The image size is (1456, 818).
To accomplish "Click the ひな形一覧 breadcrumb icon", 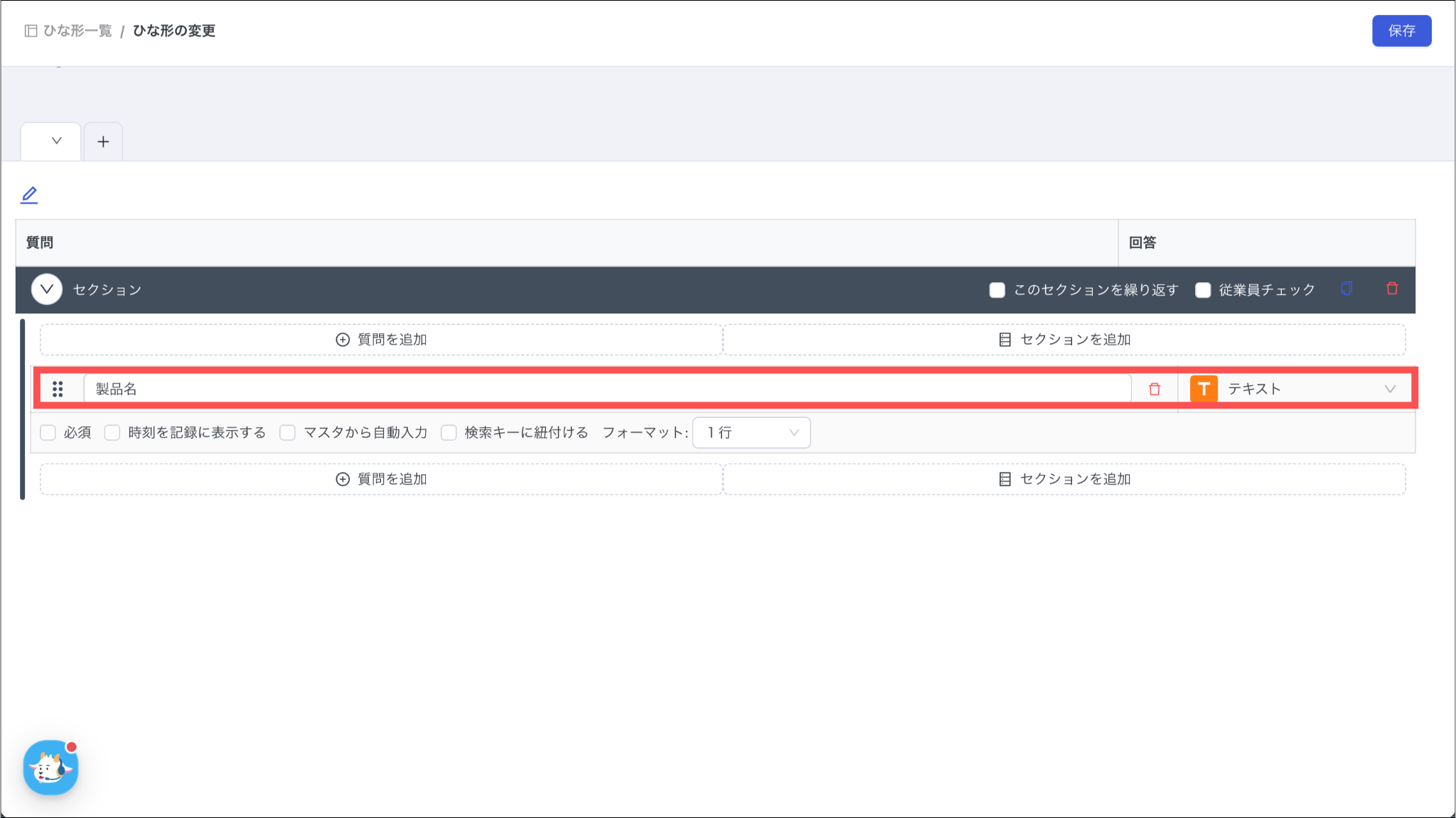I will pos(31,31).
